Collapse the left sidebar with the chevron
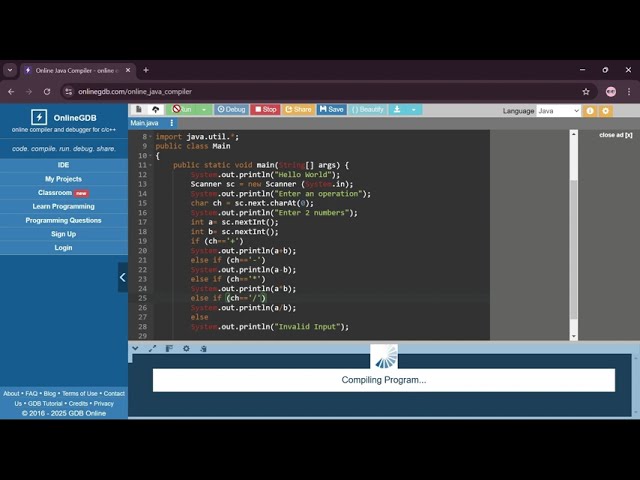Viewport: 640px width, 480px height. pos(122,278)
